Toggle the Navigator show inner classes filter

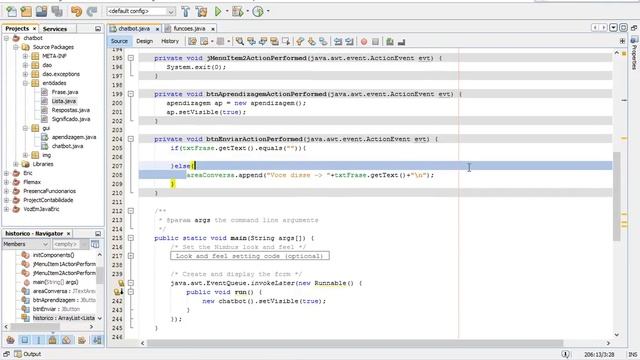tap(67, 340)
